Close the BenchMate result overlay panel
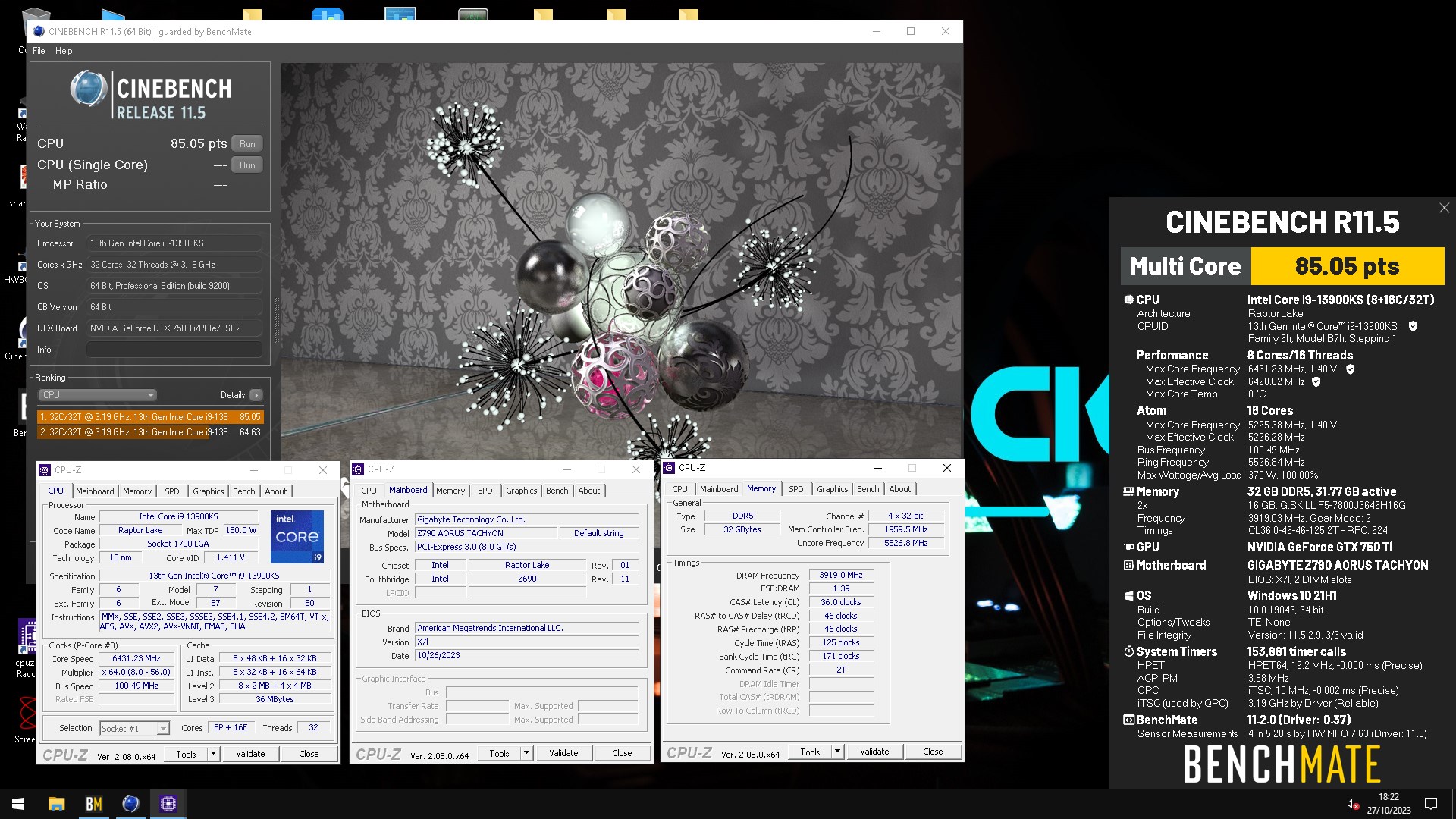Viewport: 1456px width, 819px height. (x=1444, y=208)
